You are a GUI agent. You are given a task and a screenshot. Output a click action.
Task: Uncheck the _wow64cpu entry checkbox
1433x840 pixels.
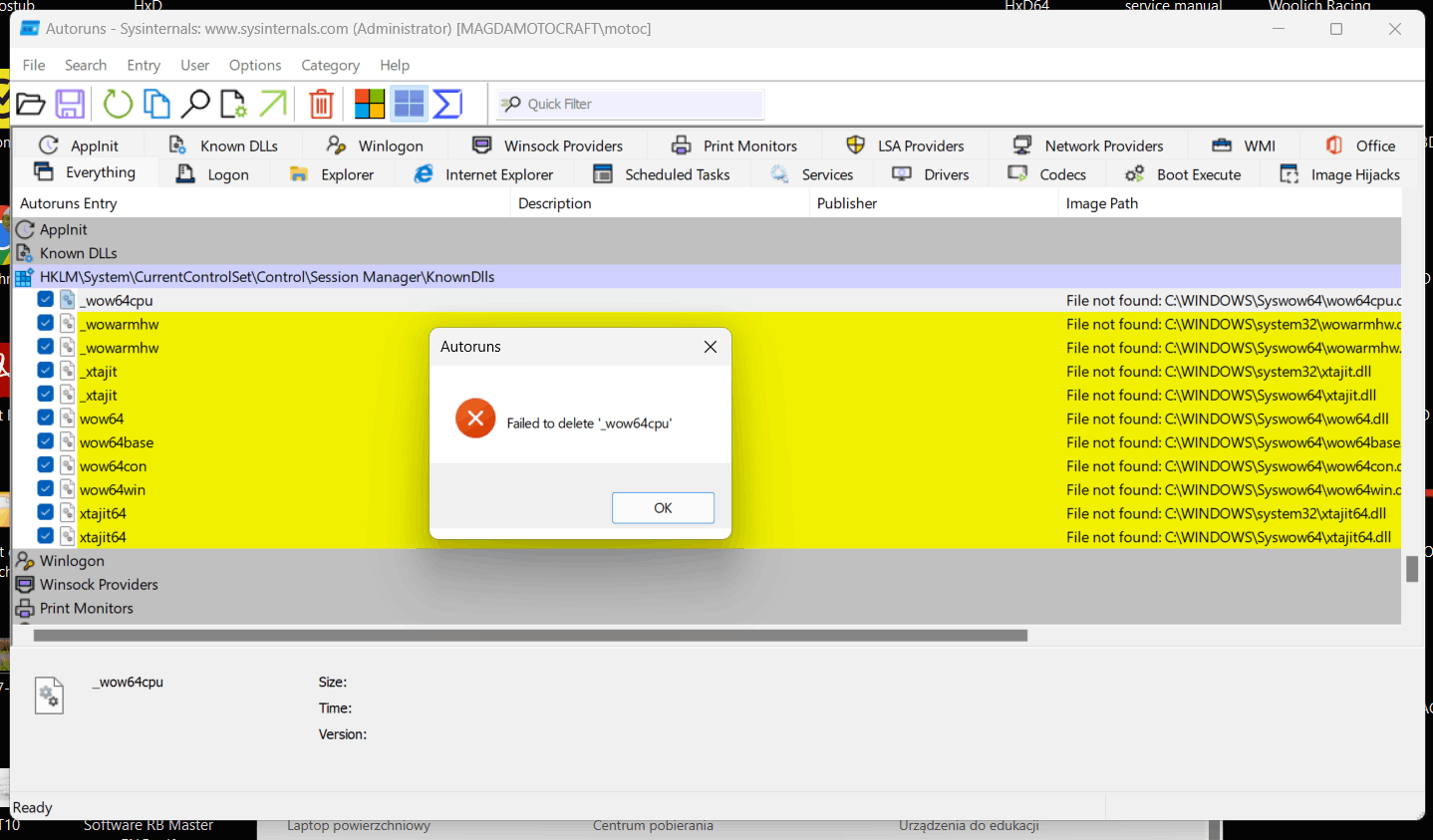tap(45, 299)
